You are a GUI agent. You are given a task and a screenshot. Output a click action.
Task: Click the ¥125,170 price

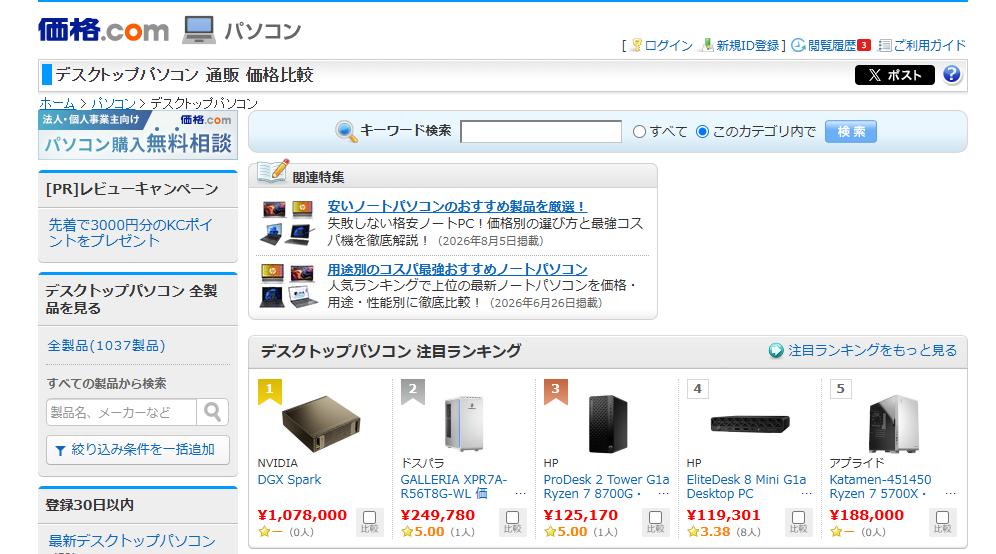(x=581, y=515)
